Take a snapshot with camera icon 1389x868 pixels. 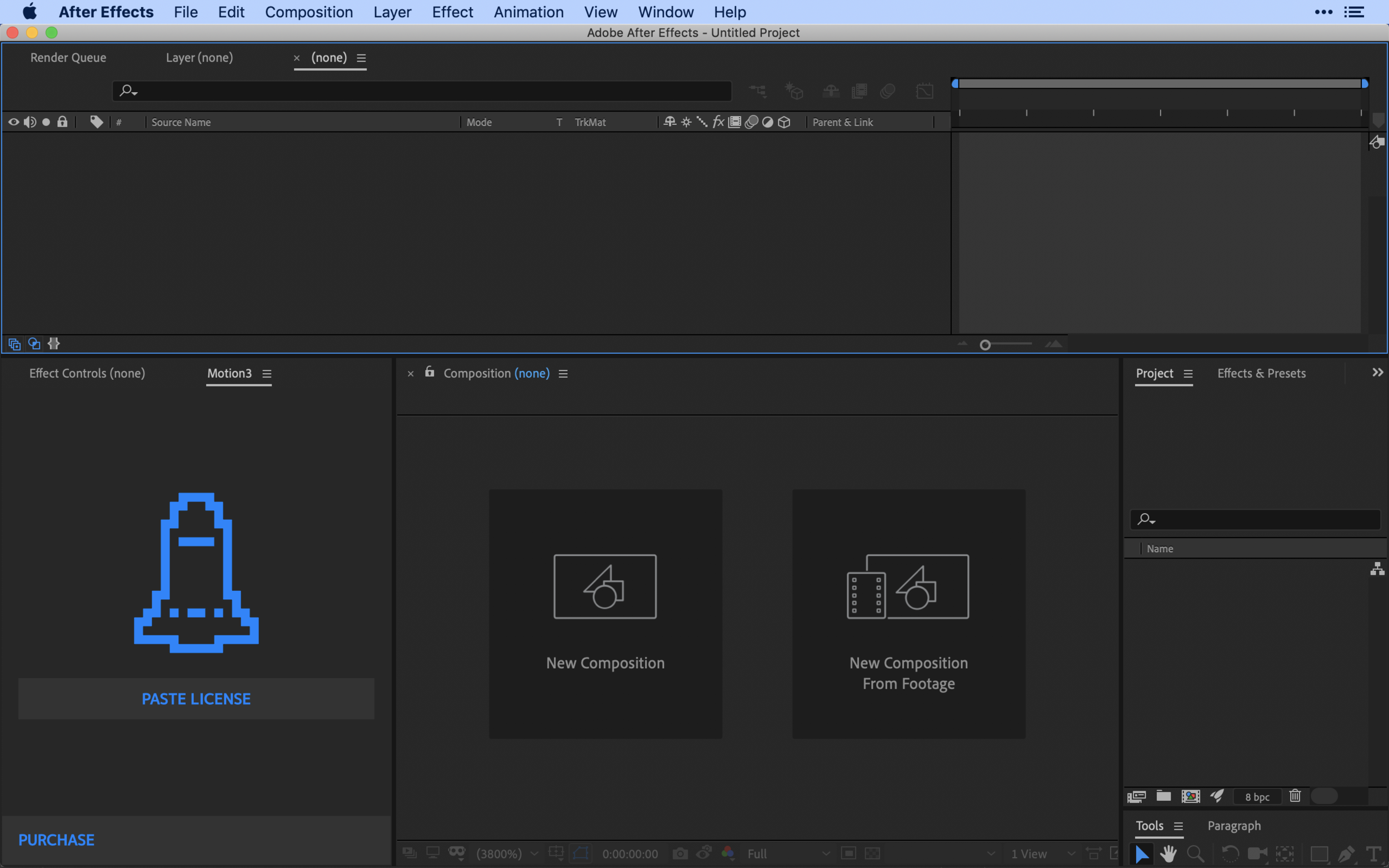click(x=680, y=854)
